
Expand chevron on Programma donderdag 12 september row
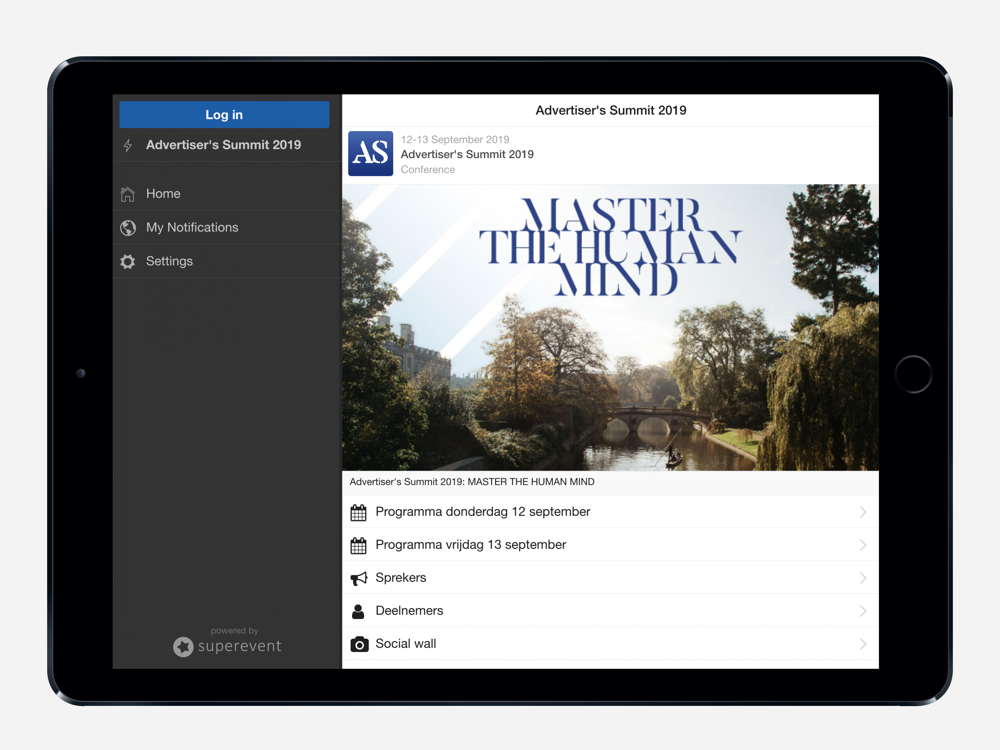click(863, 512)
